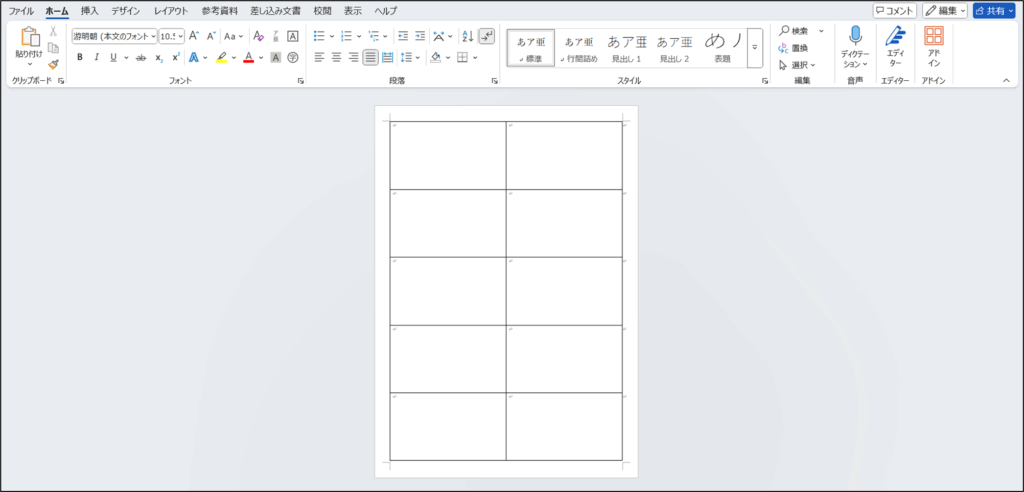
Task: Open the 段落 dialog launcher
Action: pos(495,81)
